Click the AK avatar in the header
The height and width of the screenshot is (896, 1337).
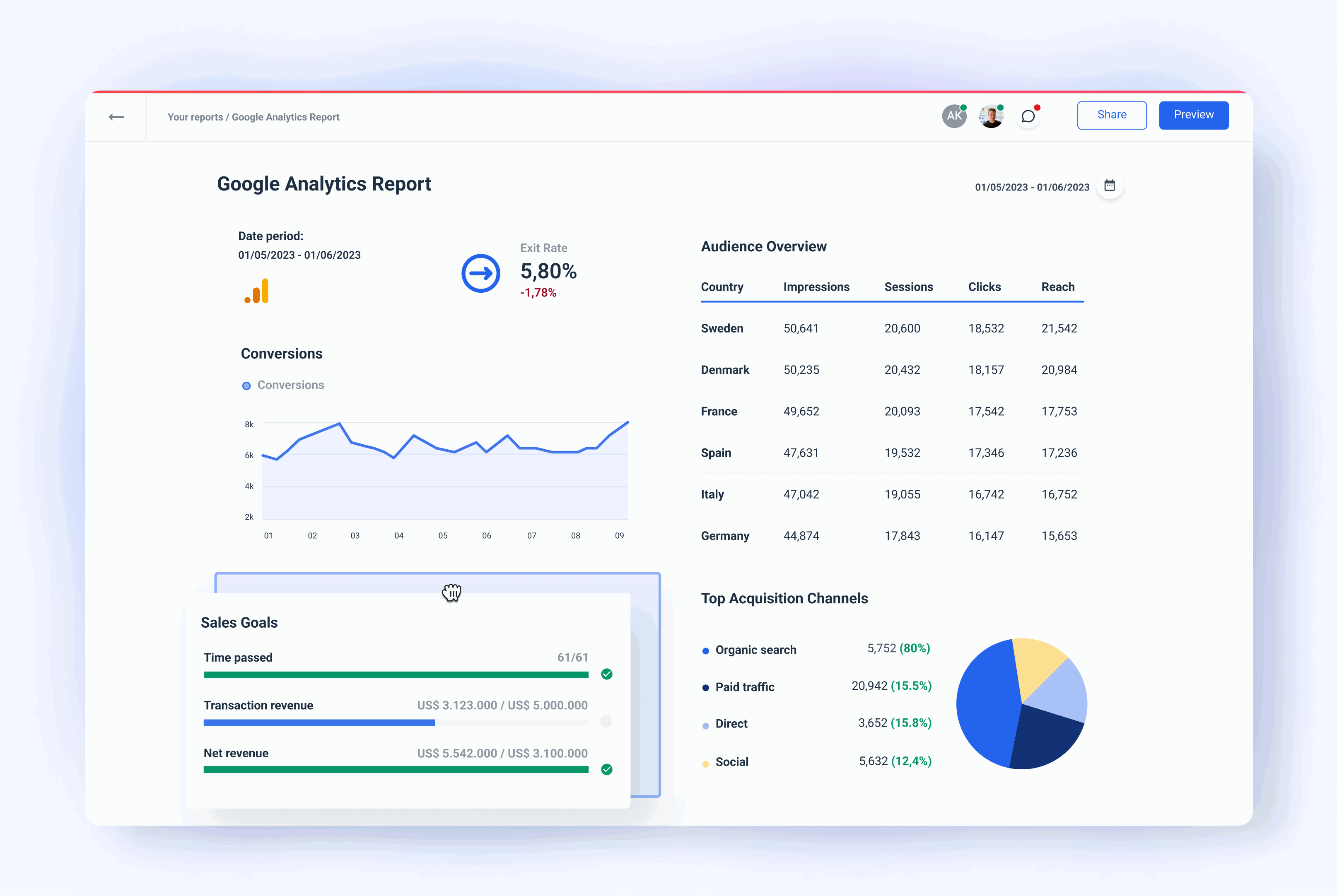[953, 116]
